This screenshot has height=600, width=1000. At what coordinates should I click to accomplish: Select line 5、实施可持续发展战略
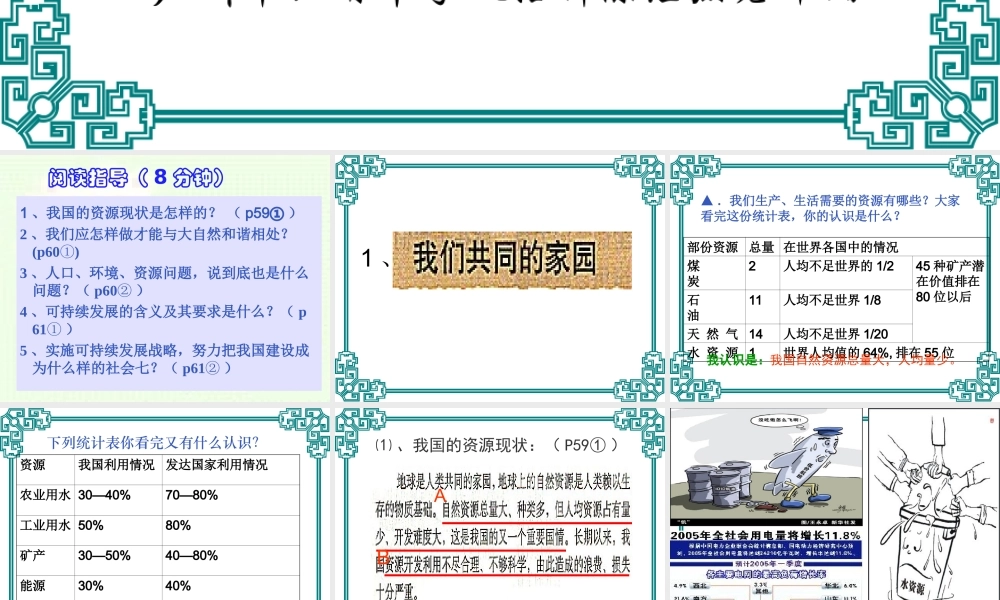(165, 359)
